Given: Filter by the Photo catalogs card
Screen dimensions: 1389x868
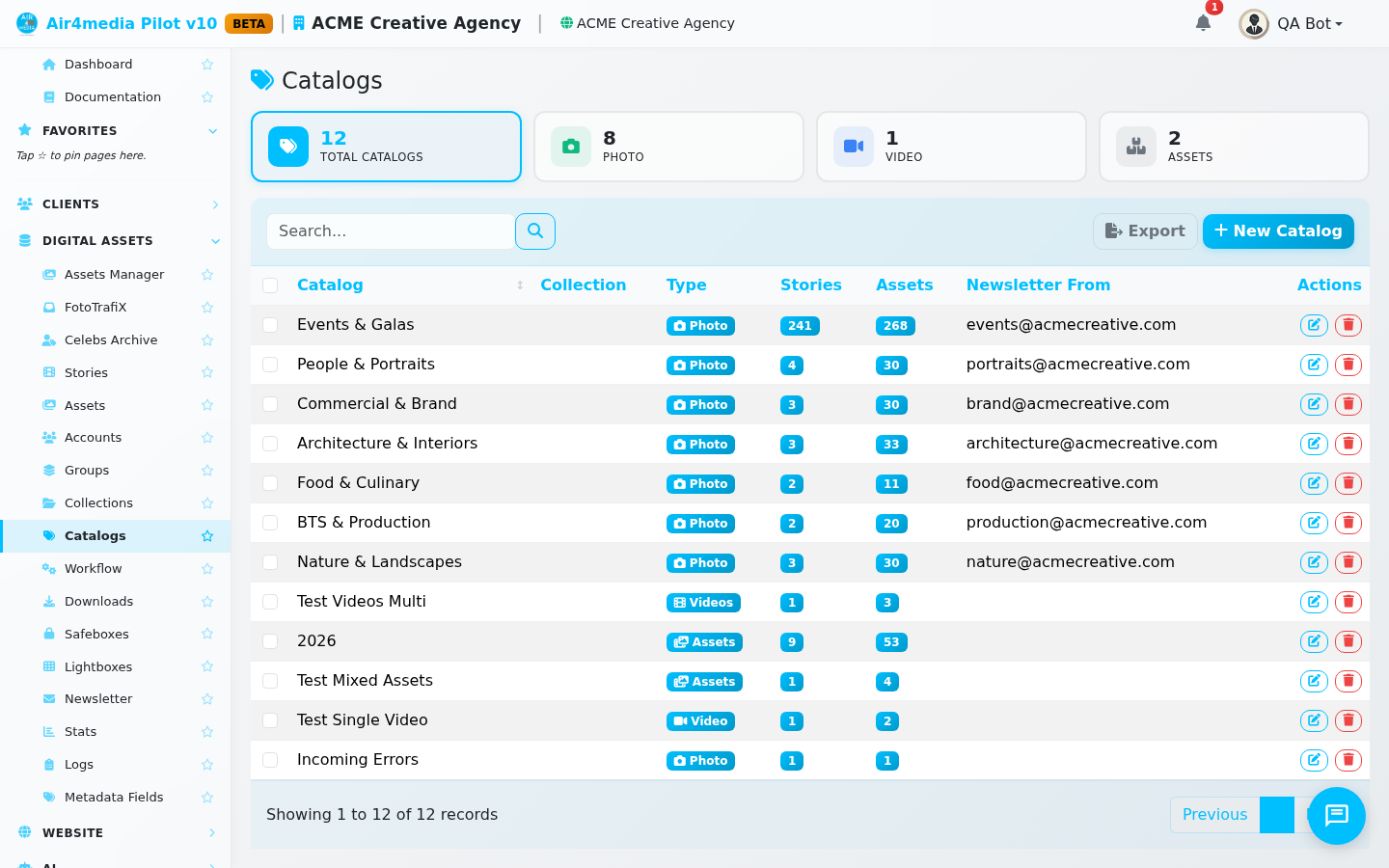Looking at the screenshot, I should (668, 147).
